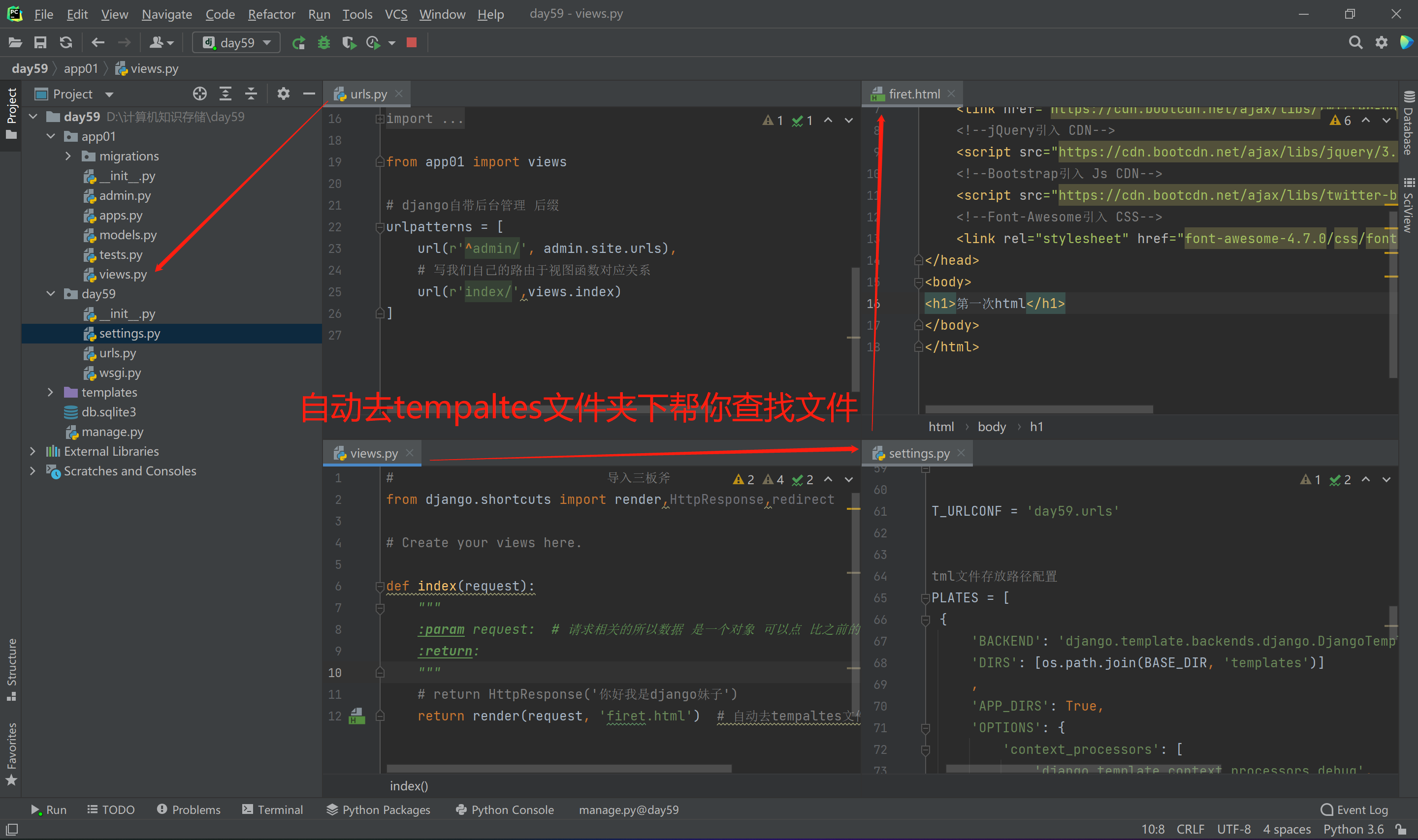This screenshot has height=840, width=1418.
Task: Click the read-only lock icon in the status bar
Action: 1401,829
